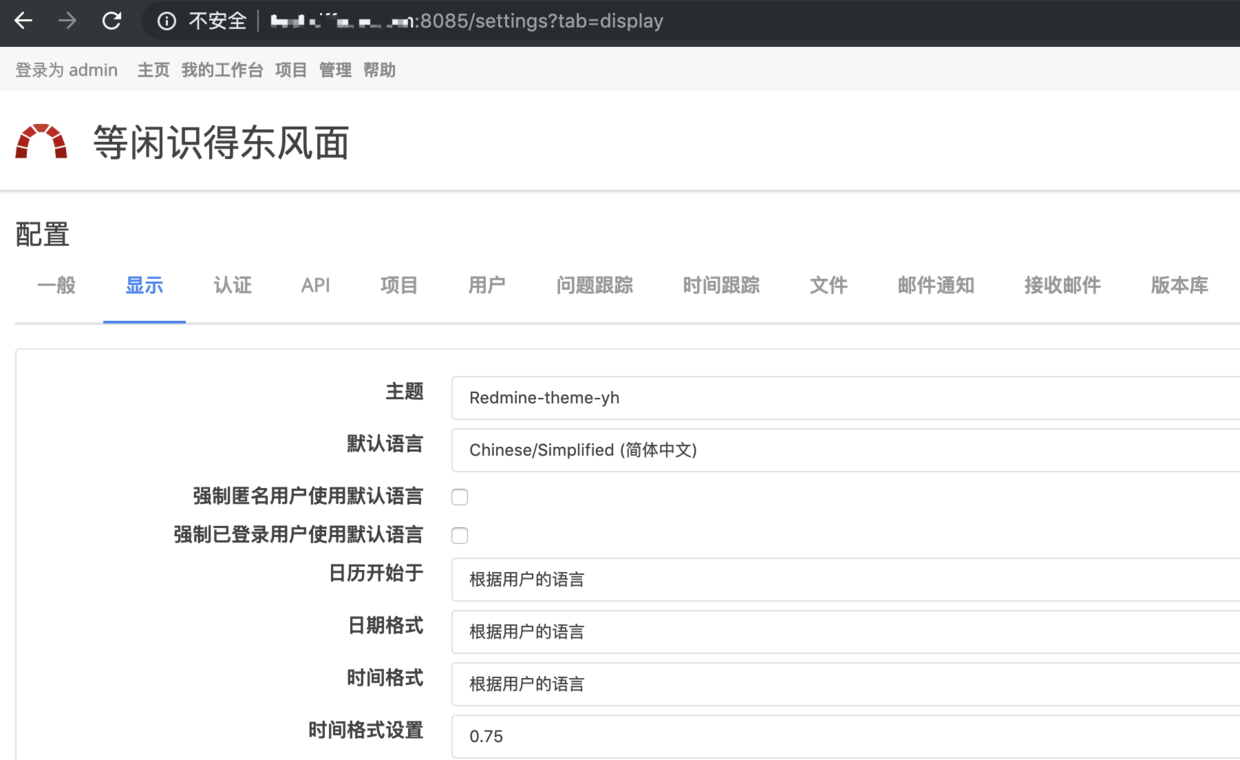Switch to the 版本库 settings tab
The width and height of the screenshot is (1240, 760).
pos(1179,286)
